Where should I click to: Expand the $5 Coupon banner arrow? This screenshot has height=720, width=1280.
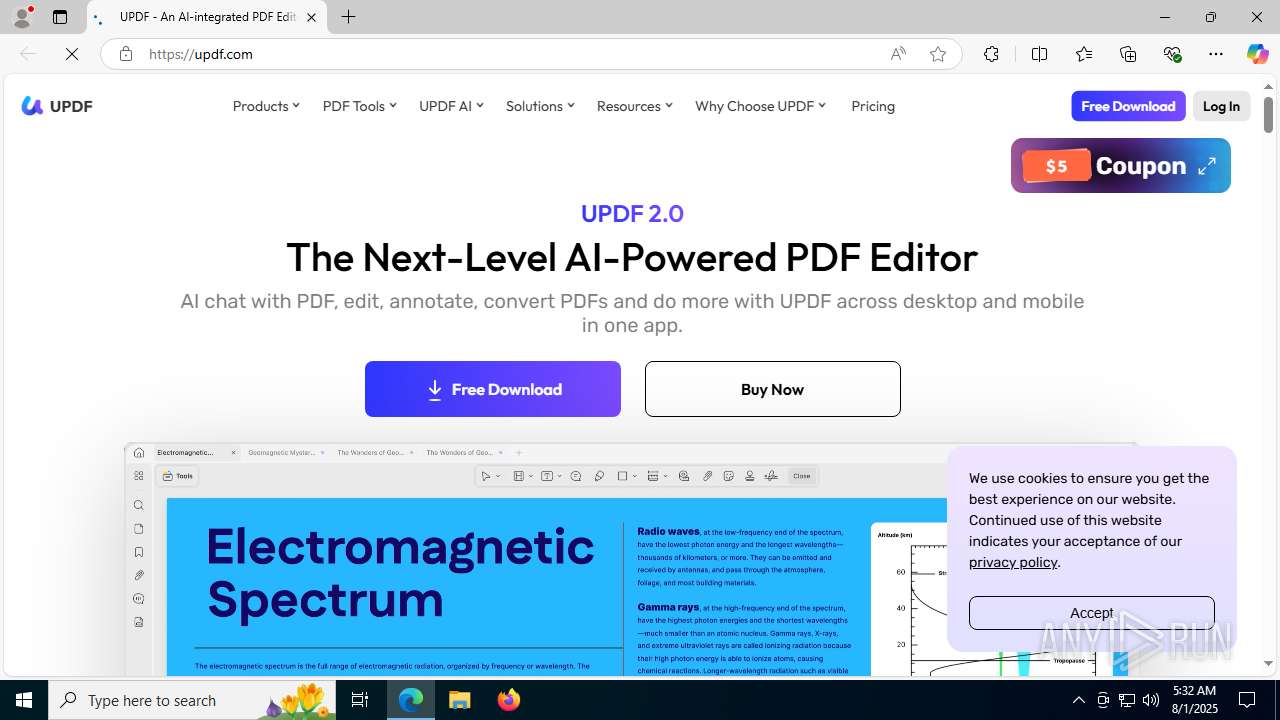pos(1207,166)
